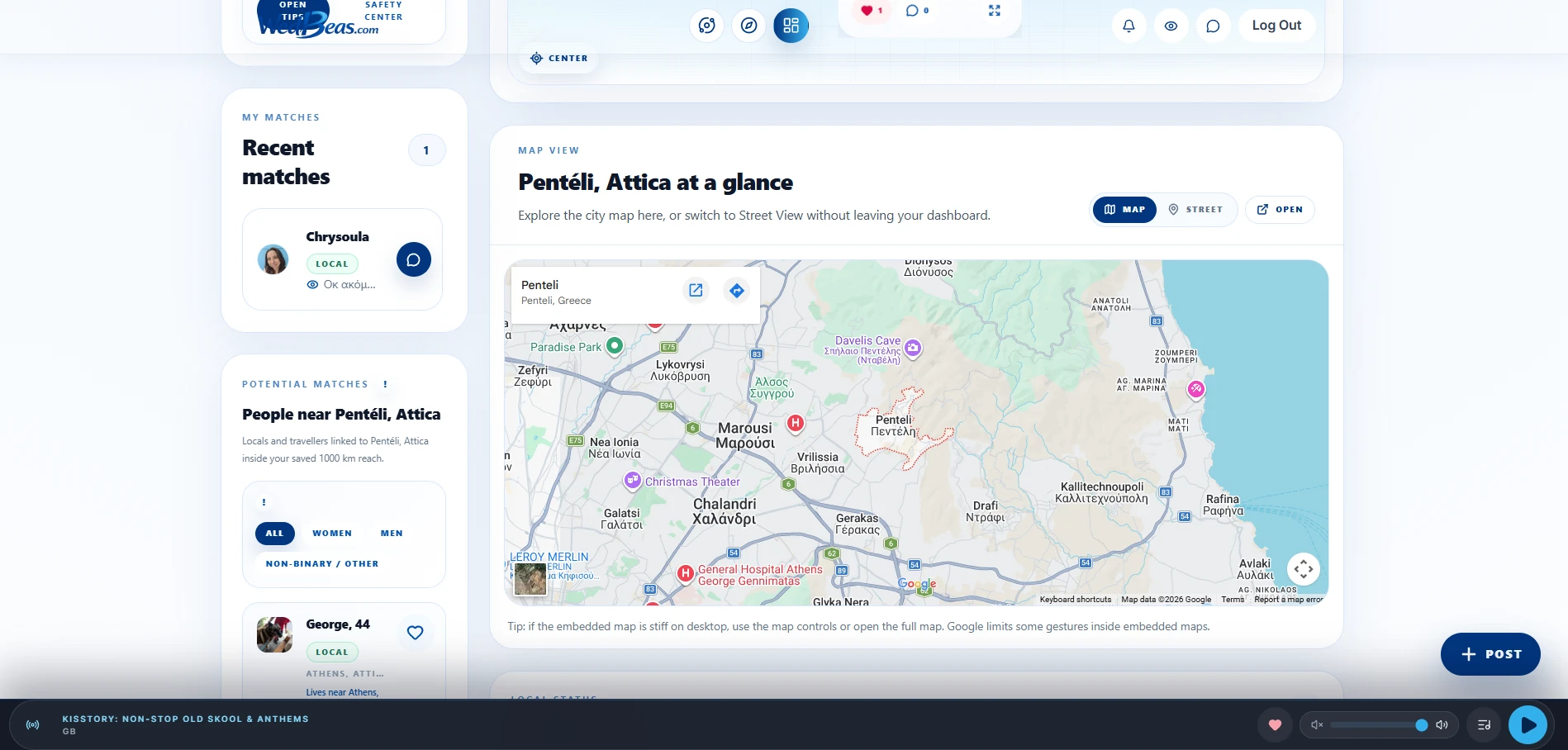
Task: Expand the card with fullscreen arrows icon
Action: 995,11
